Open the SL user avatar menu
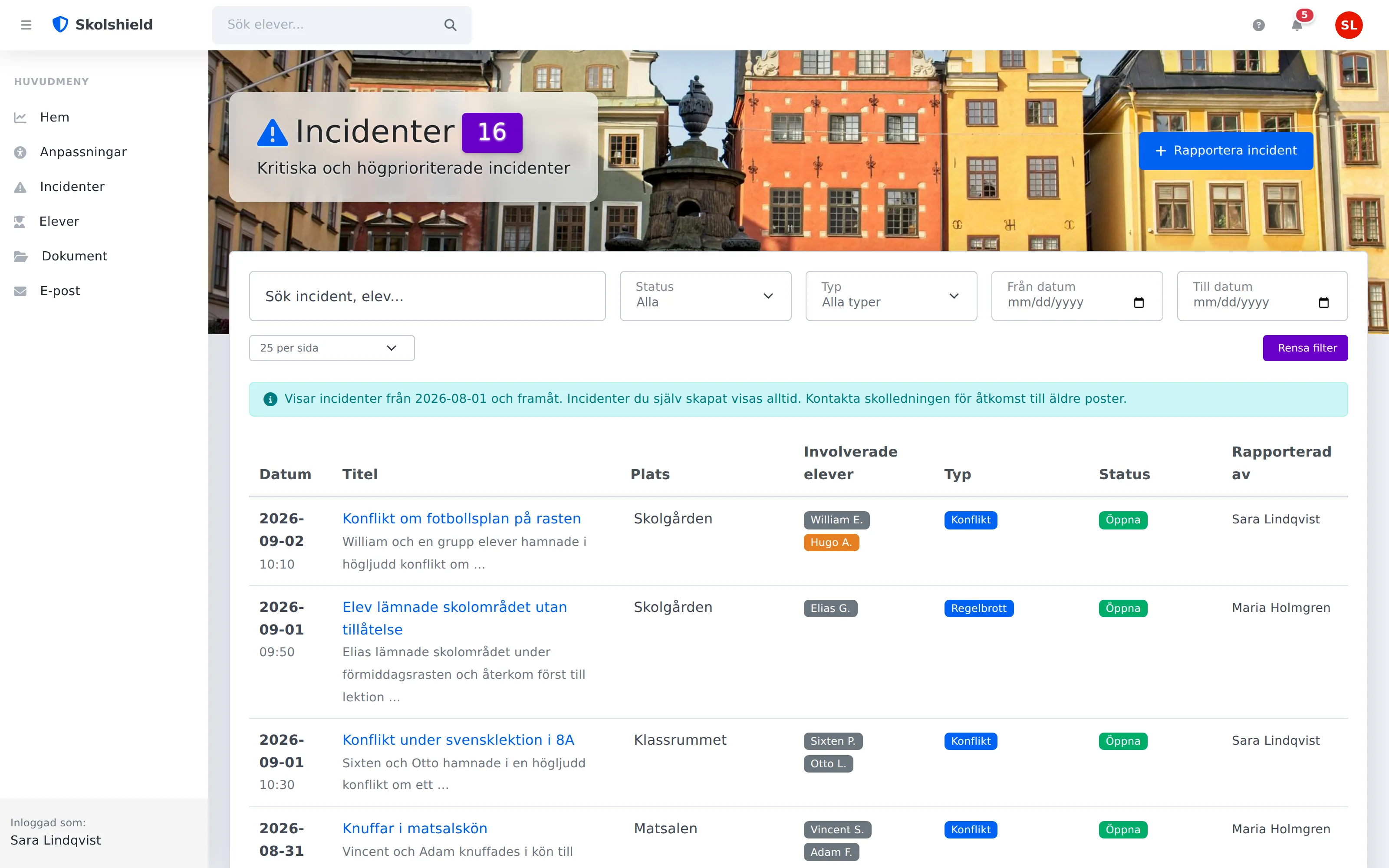The height and width of the screenshot is (868, 1389). pyautogui.click(x=1349, y=25)
